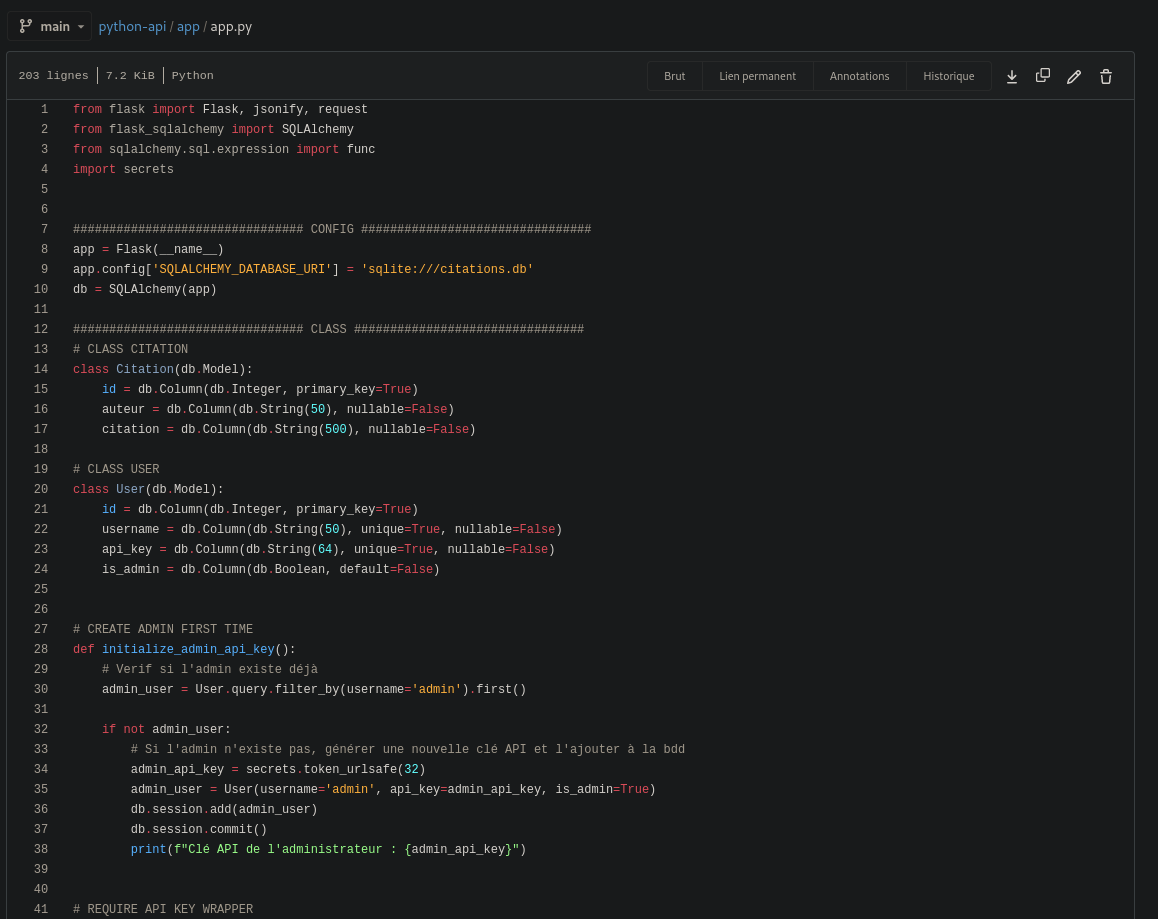The image size is (1158, 919).
Task: Go to python-api repository breadcrumb
Action: click(132, 26)
